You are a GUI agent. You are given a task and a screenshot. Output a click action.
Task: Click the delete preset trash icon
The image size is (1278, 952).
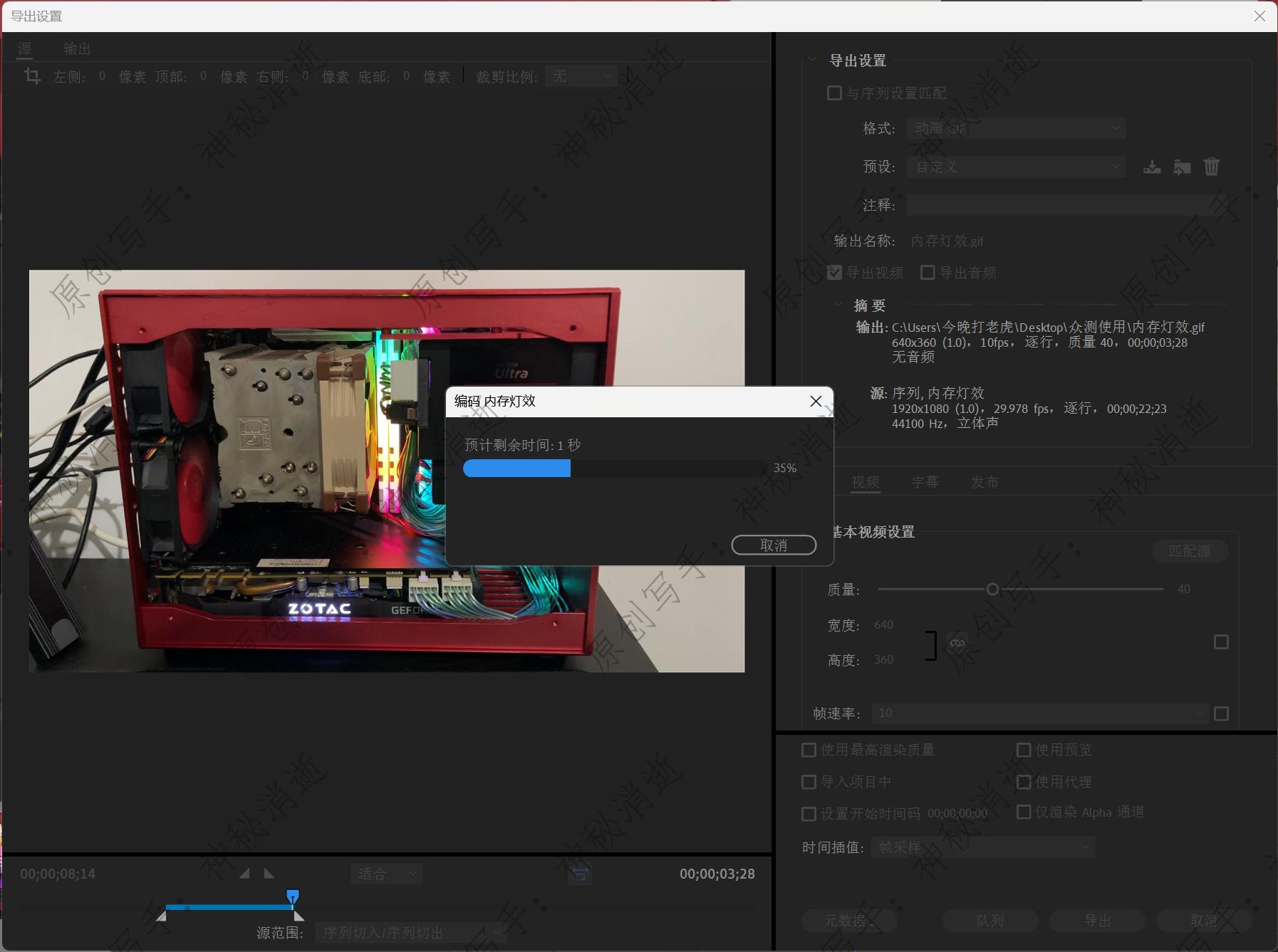point(1211,167)
